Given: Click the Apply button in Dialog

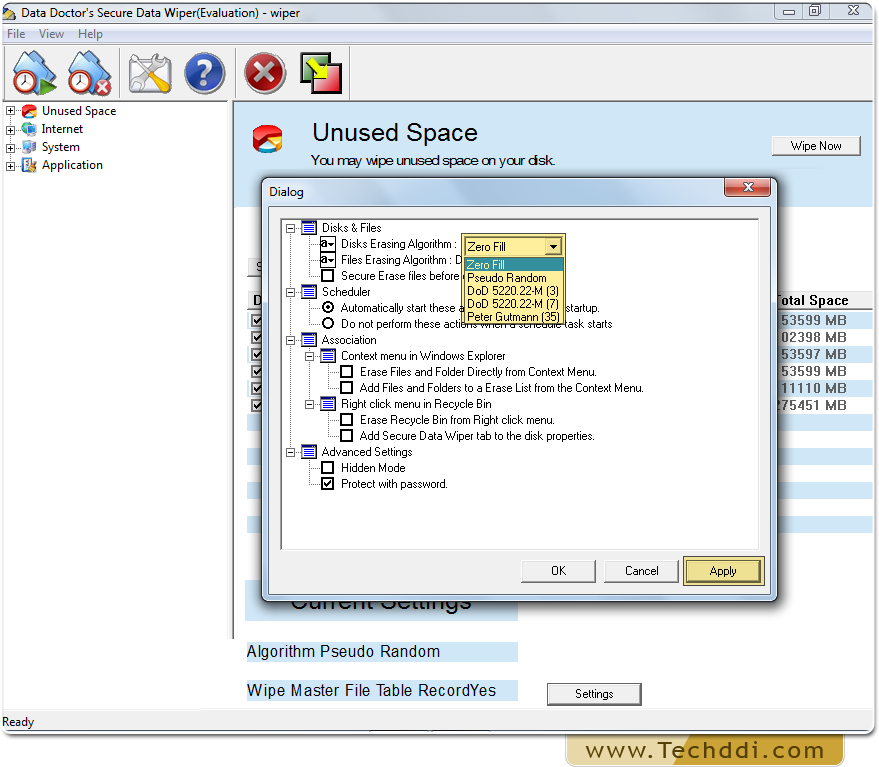Looking at the screenshot, I should tap(723, 571).
